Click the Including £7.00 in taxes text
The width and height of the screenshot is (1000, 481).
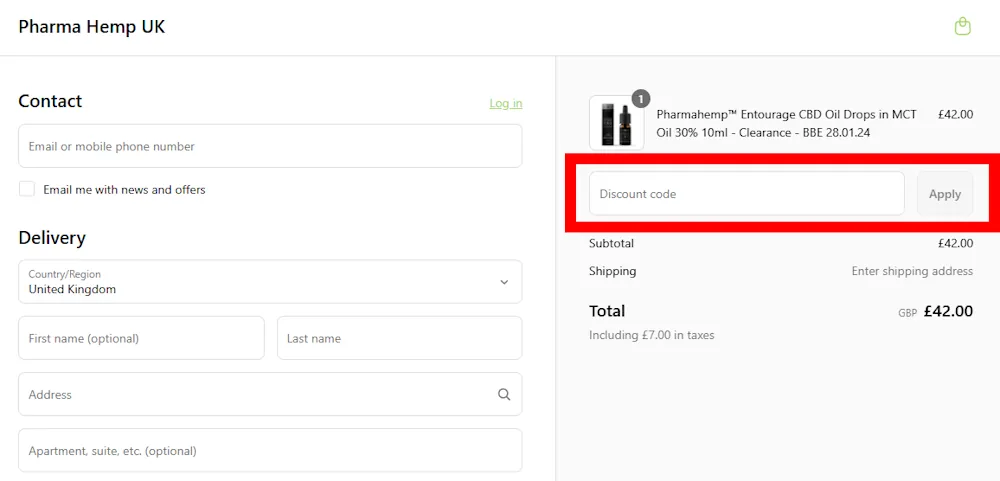click(x=652, y=335)
